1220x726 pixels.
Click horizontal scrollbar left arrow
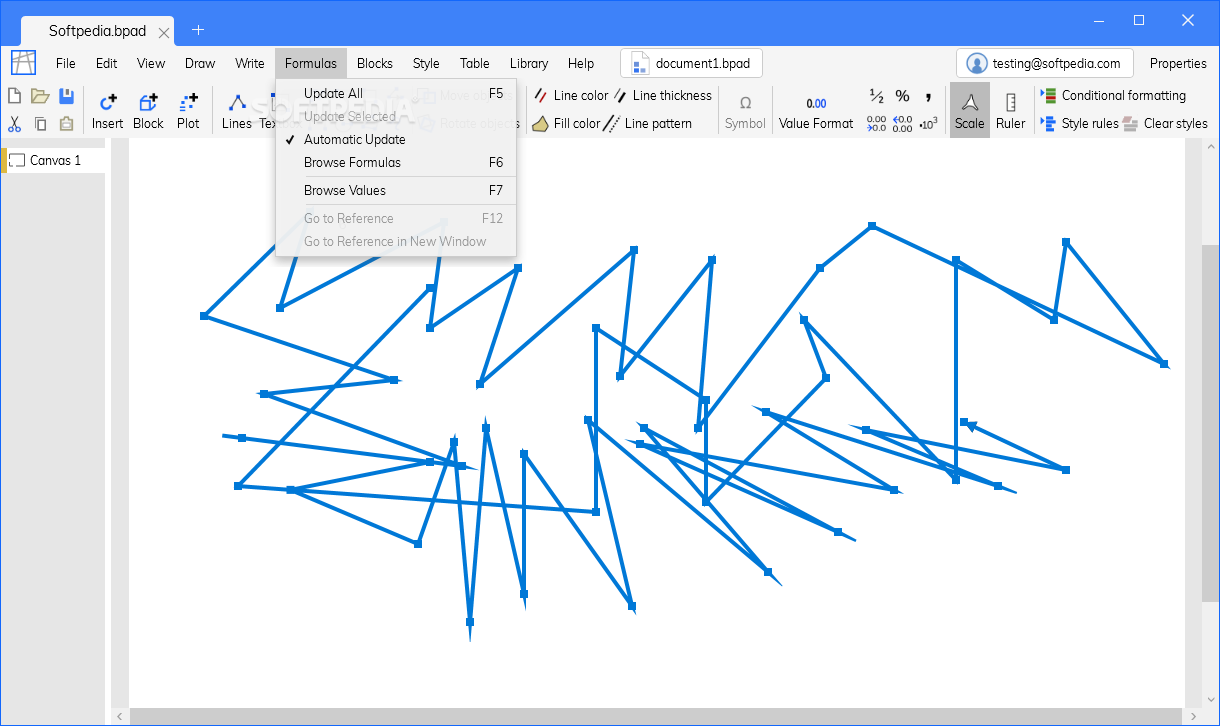(120, 717)
